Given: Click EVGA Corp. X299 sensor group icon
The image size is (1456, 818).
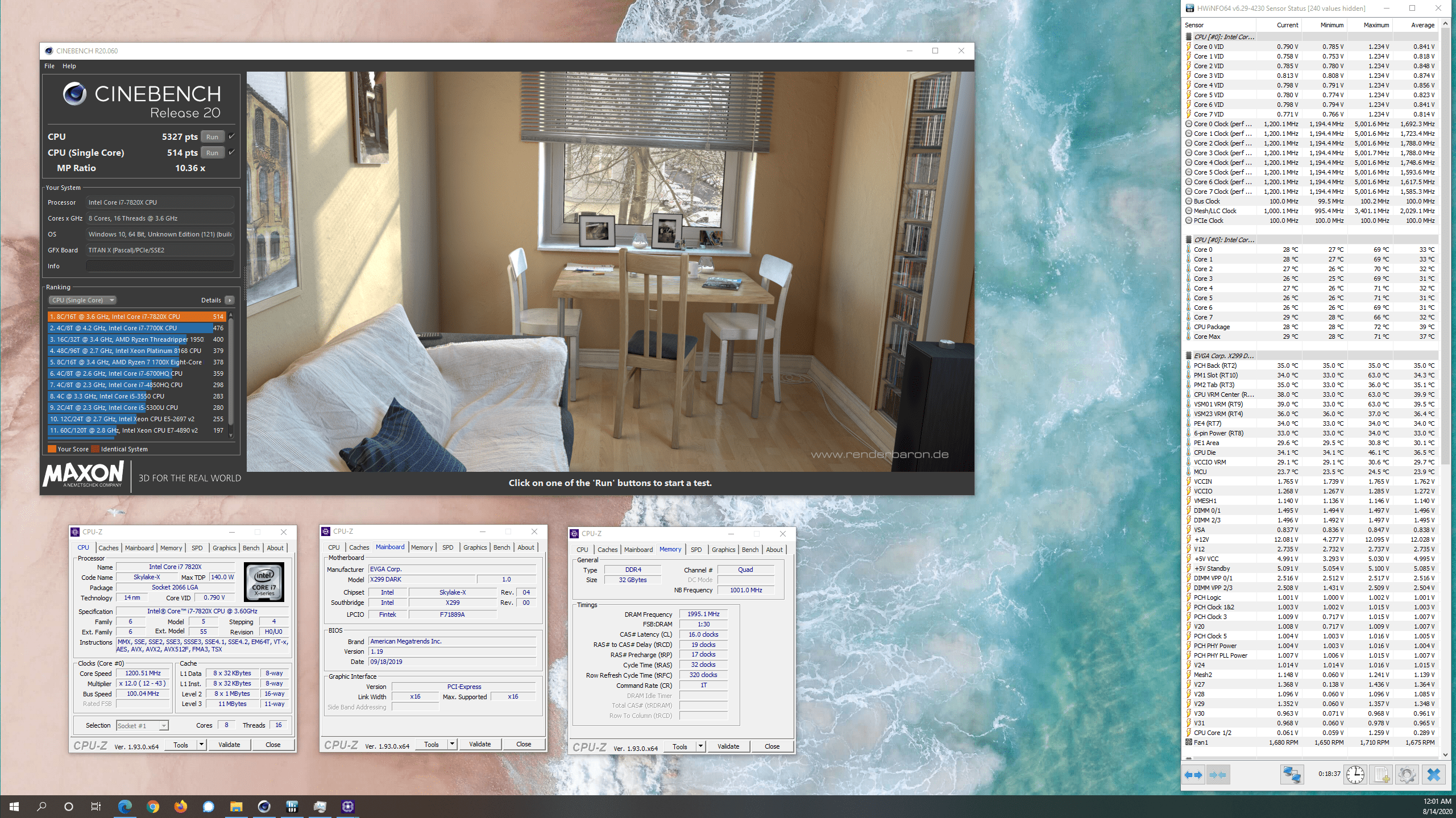Looking at the screenshot, I should [x=1188, y=356].
